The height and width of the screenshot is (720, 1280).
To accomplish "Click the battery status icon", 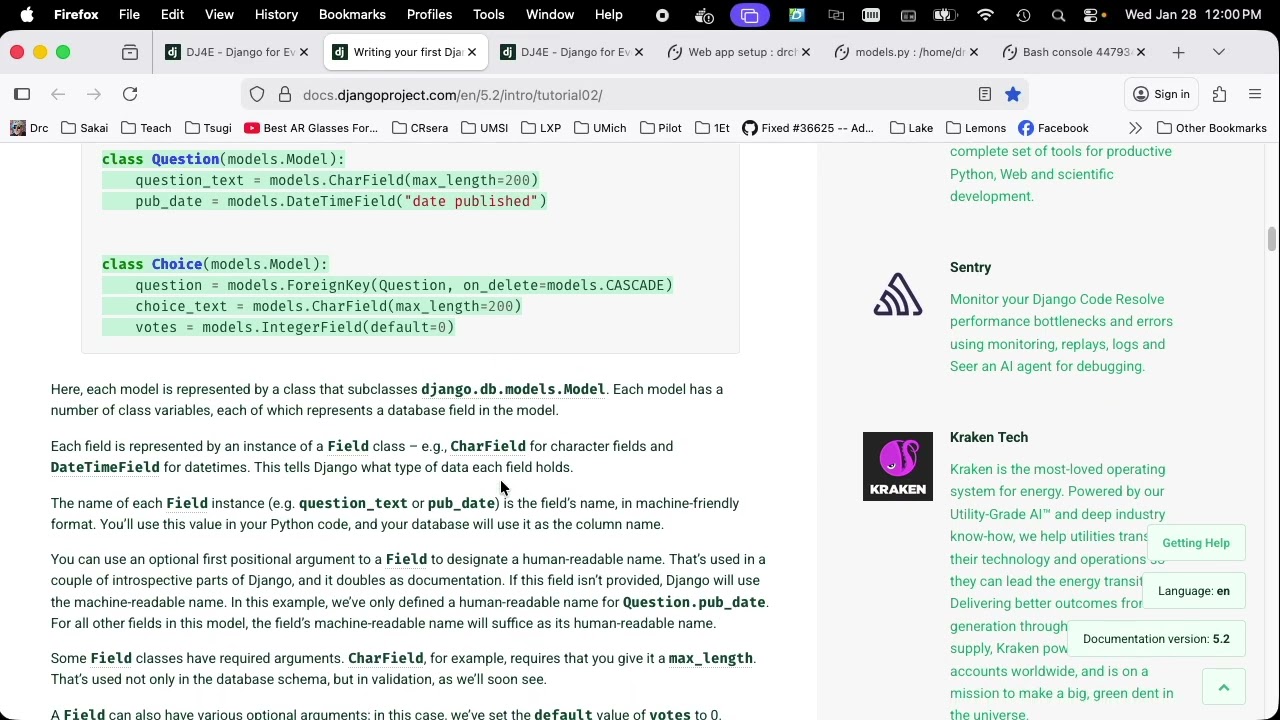I will (945, 15).
